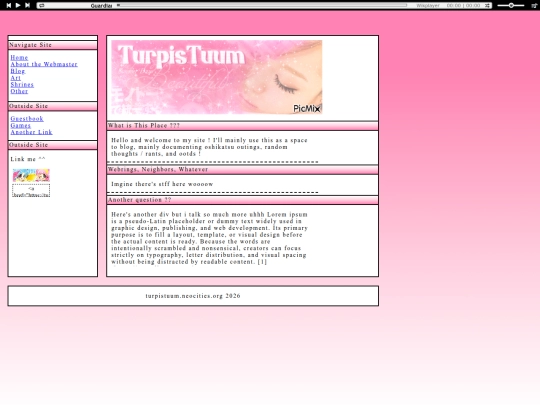Skip to next track in music player
This screenshot has height=405, width=540.
coord(28,5)
